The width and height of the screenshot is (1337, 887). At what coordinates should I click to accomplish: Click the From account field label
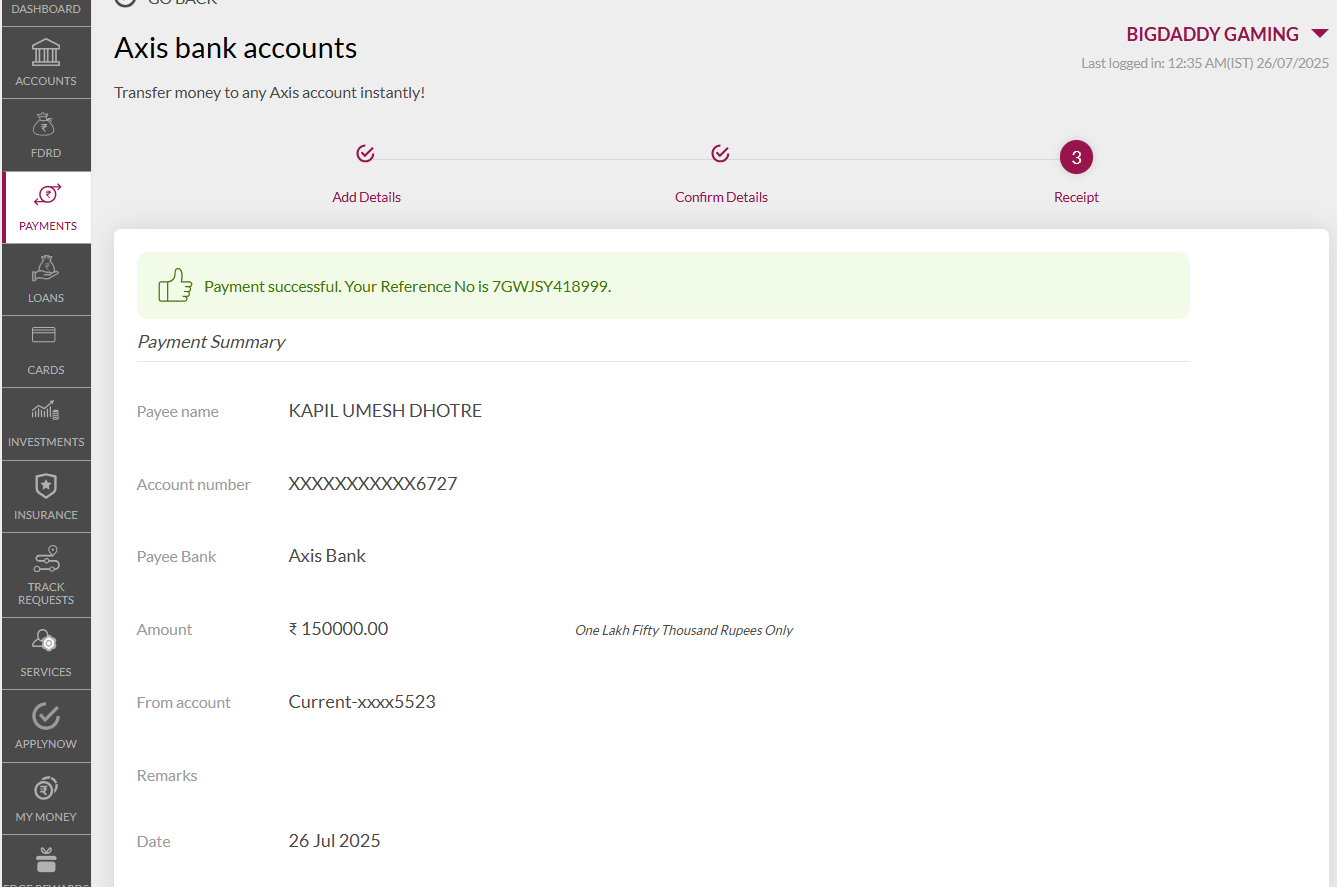[183, 703]
